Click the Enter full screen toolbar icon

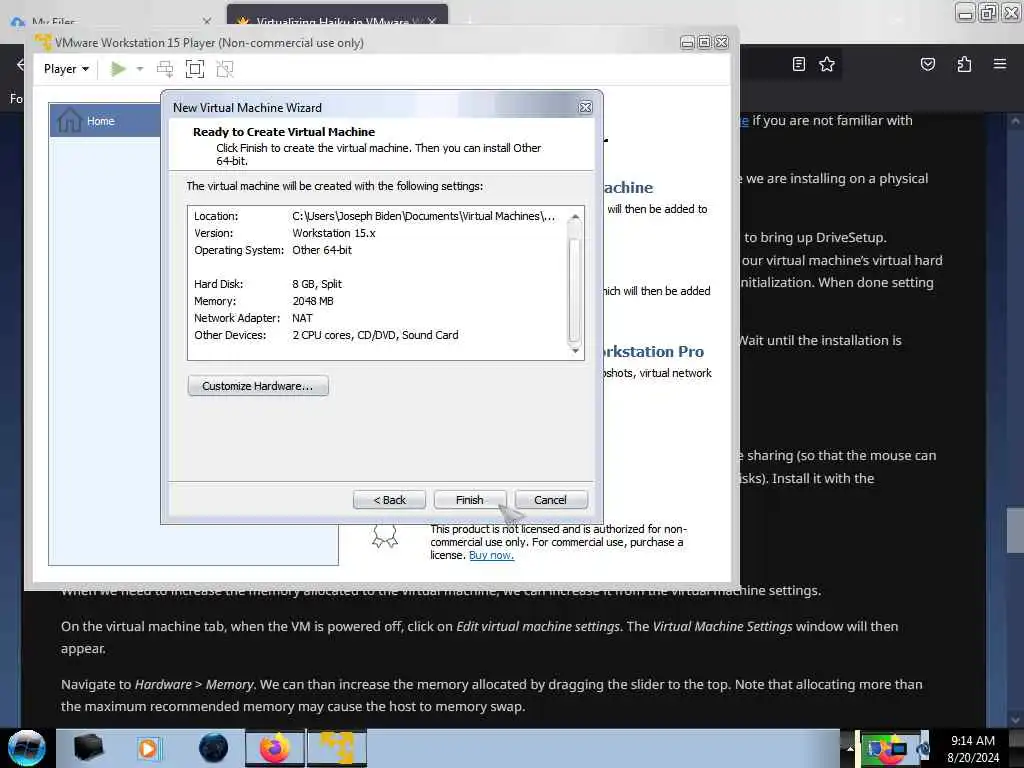click(x=195, y=69)
